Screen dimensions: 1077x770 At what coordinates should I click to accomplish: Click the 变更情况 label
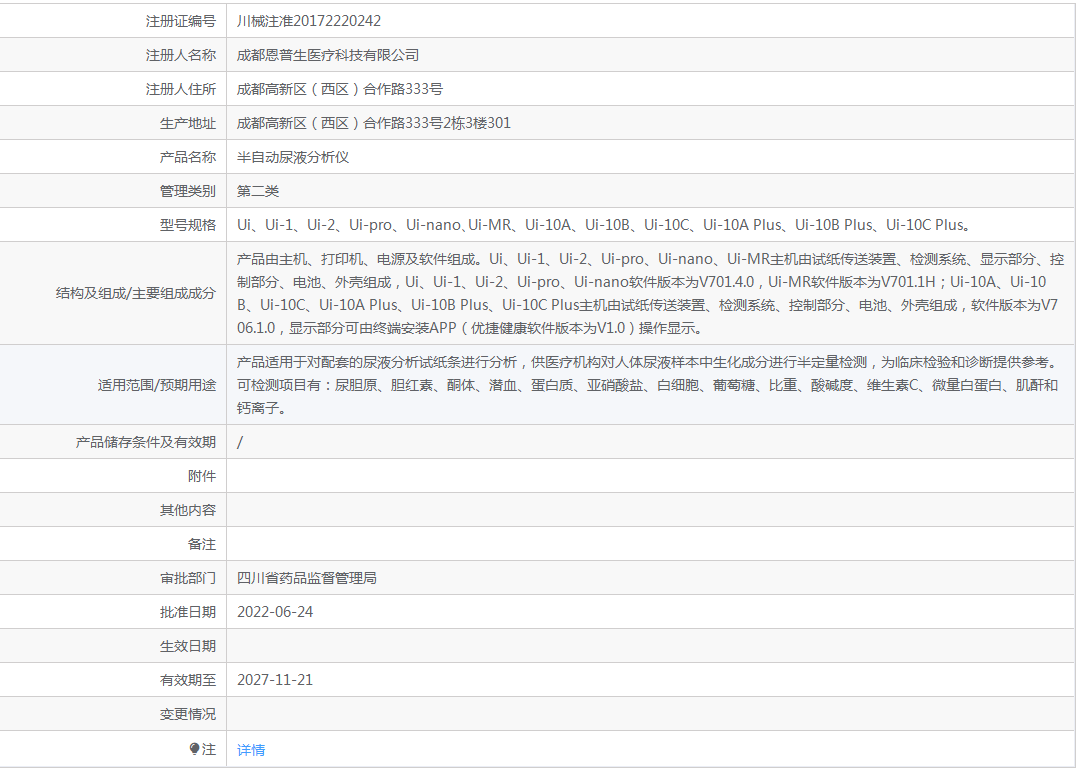pyautogui.click(x=188, y=714)
